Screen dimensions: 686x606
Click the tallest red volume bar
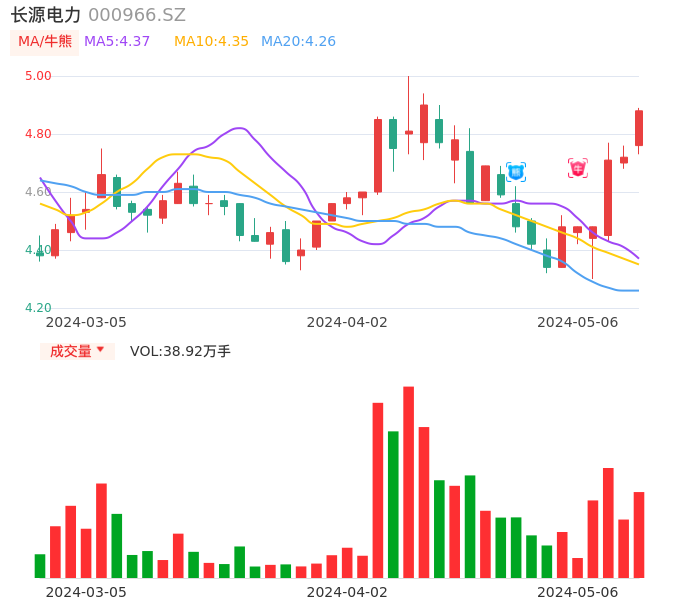(x=408, y=482)
